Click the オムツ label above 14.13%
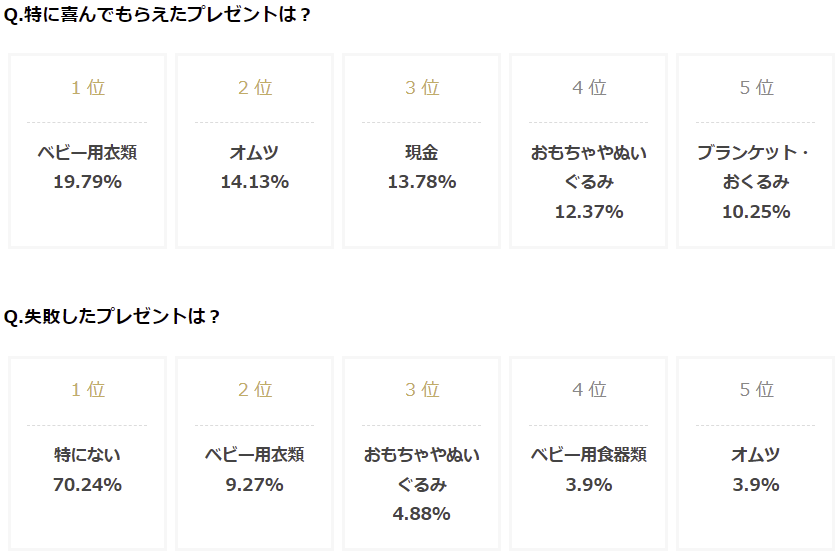Image resolution: width=839 pixels, height=557 pixels. (254, 153)
